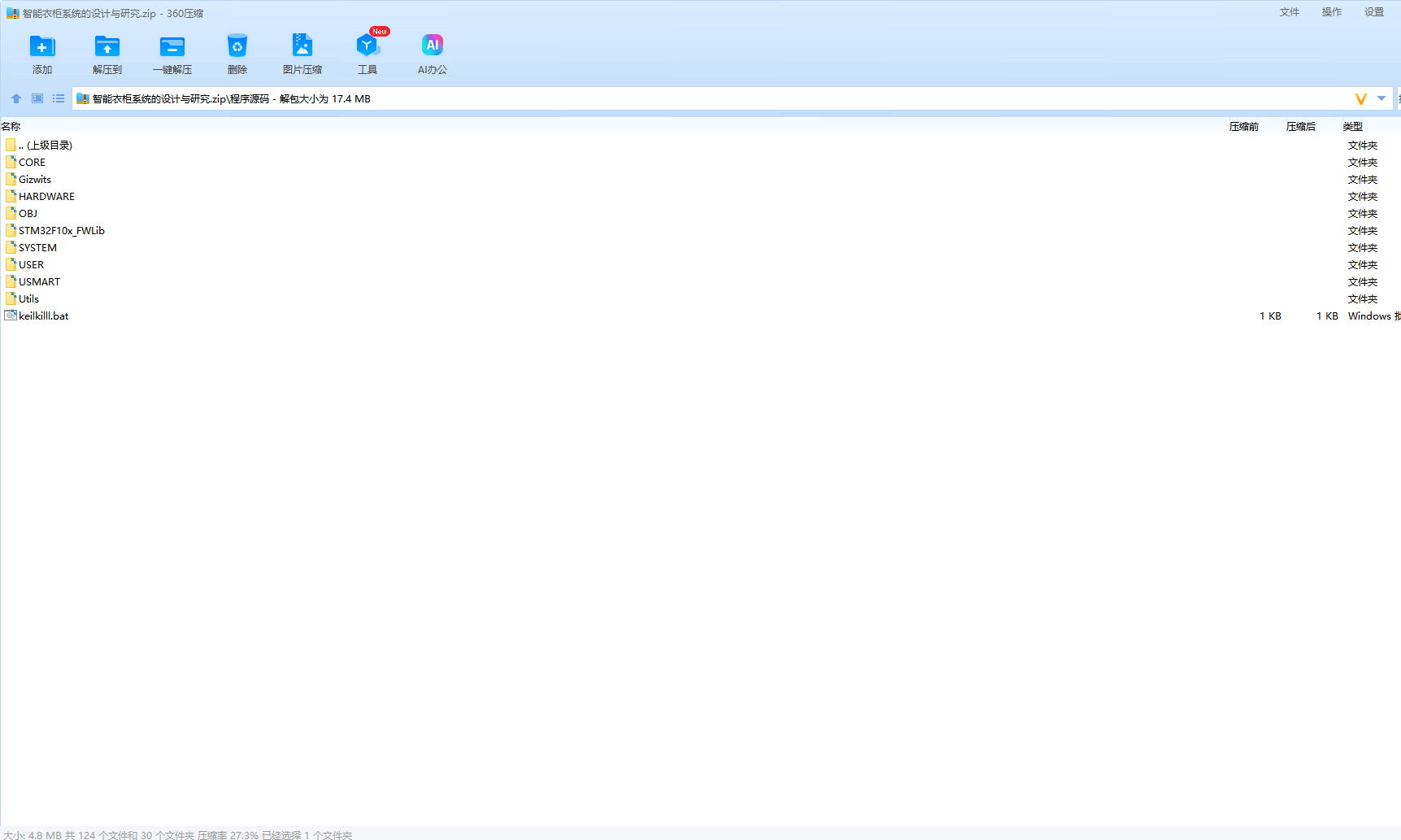Click the Extract To (解压到) icon
The image size is (1401, 840).
[107, 46]
